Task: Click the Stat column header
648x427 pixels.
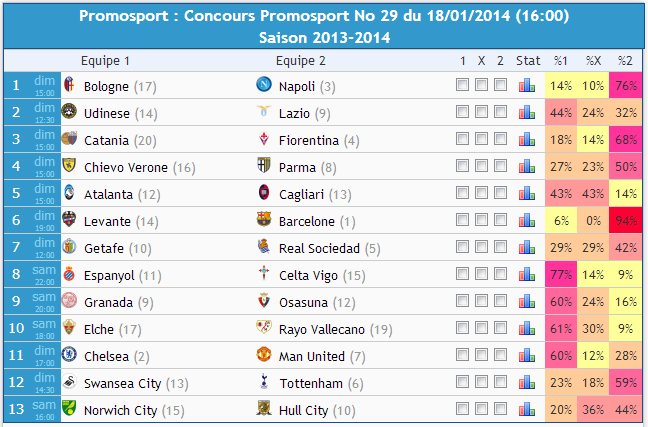Action: pos(528,61)
